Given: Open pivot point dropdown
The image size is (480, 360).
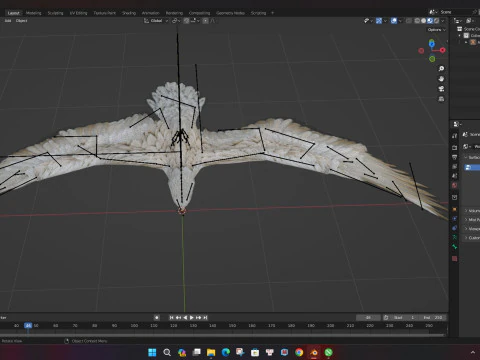Looking at the screenshot, I should tap(176, 21).
